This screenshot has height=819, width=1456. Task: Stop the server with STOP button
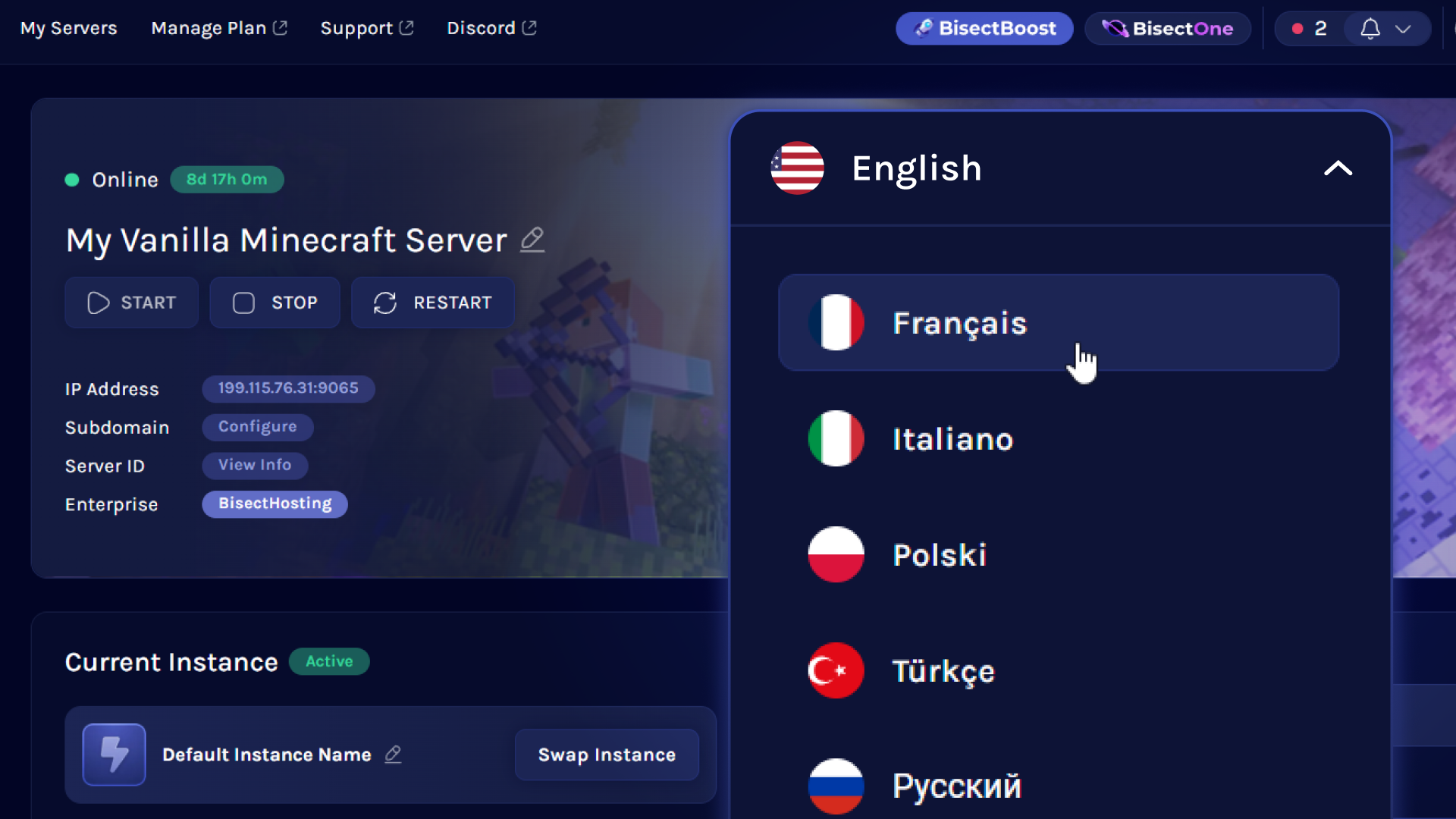(x=275, y=303)
